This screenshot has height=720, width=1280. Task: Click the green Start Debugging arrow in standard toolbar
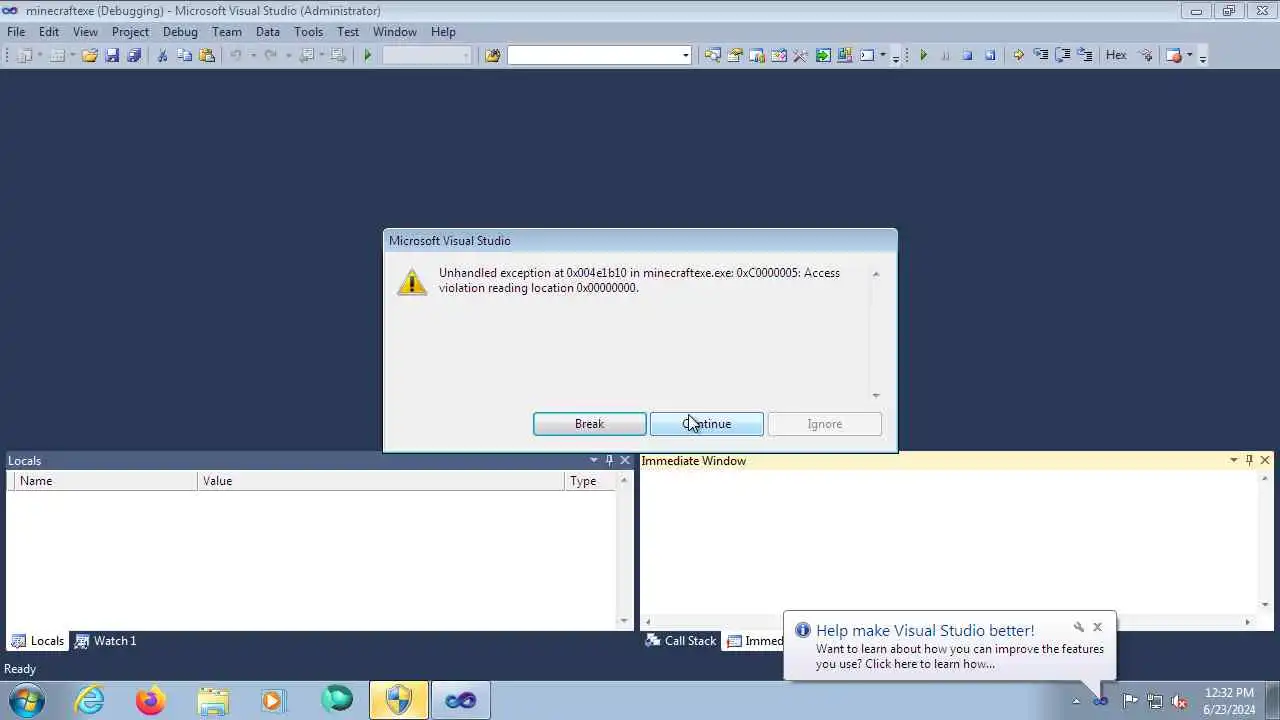point(368,55)
